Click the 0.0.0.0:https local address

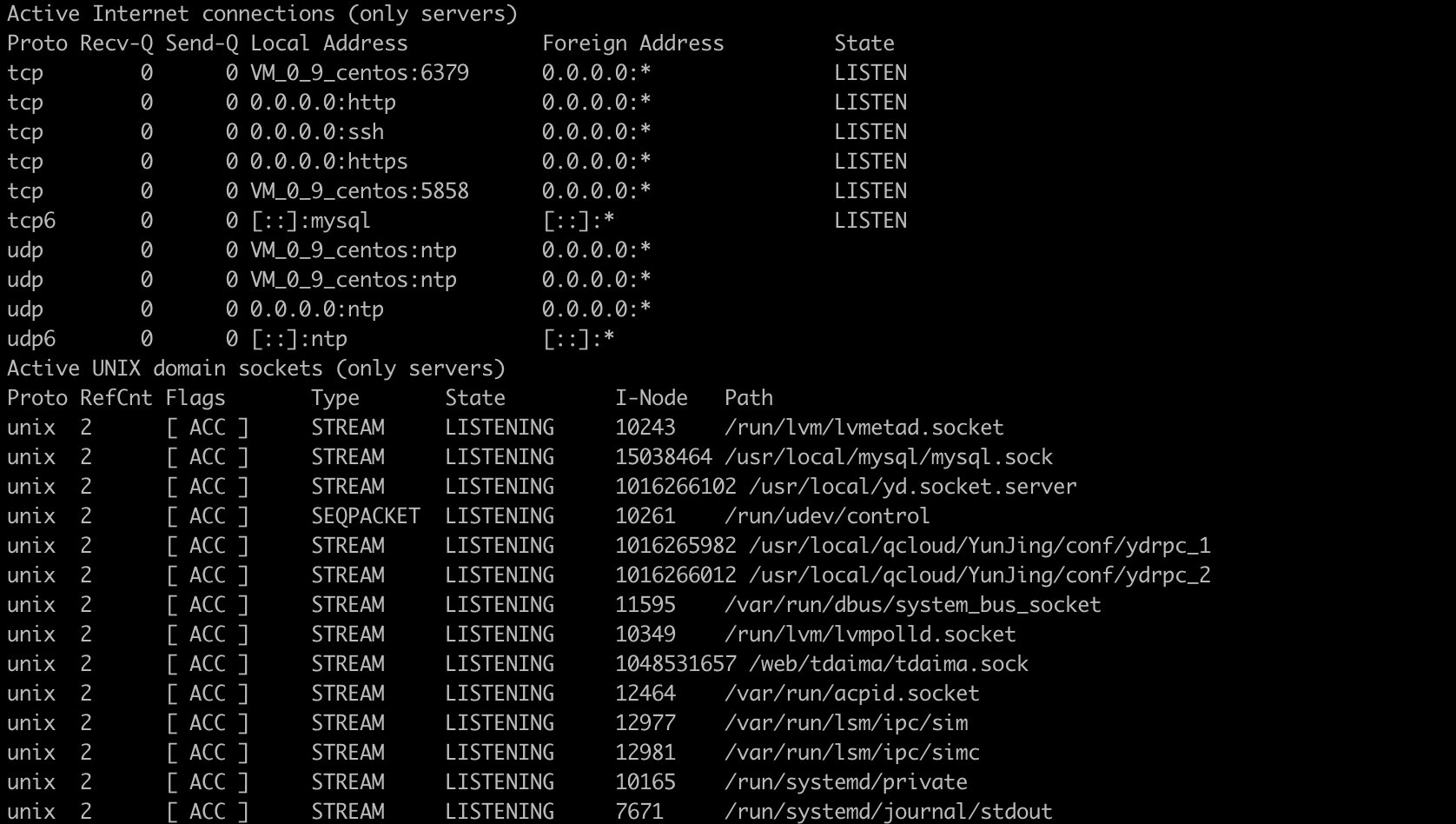coord(329,162)
